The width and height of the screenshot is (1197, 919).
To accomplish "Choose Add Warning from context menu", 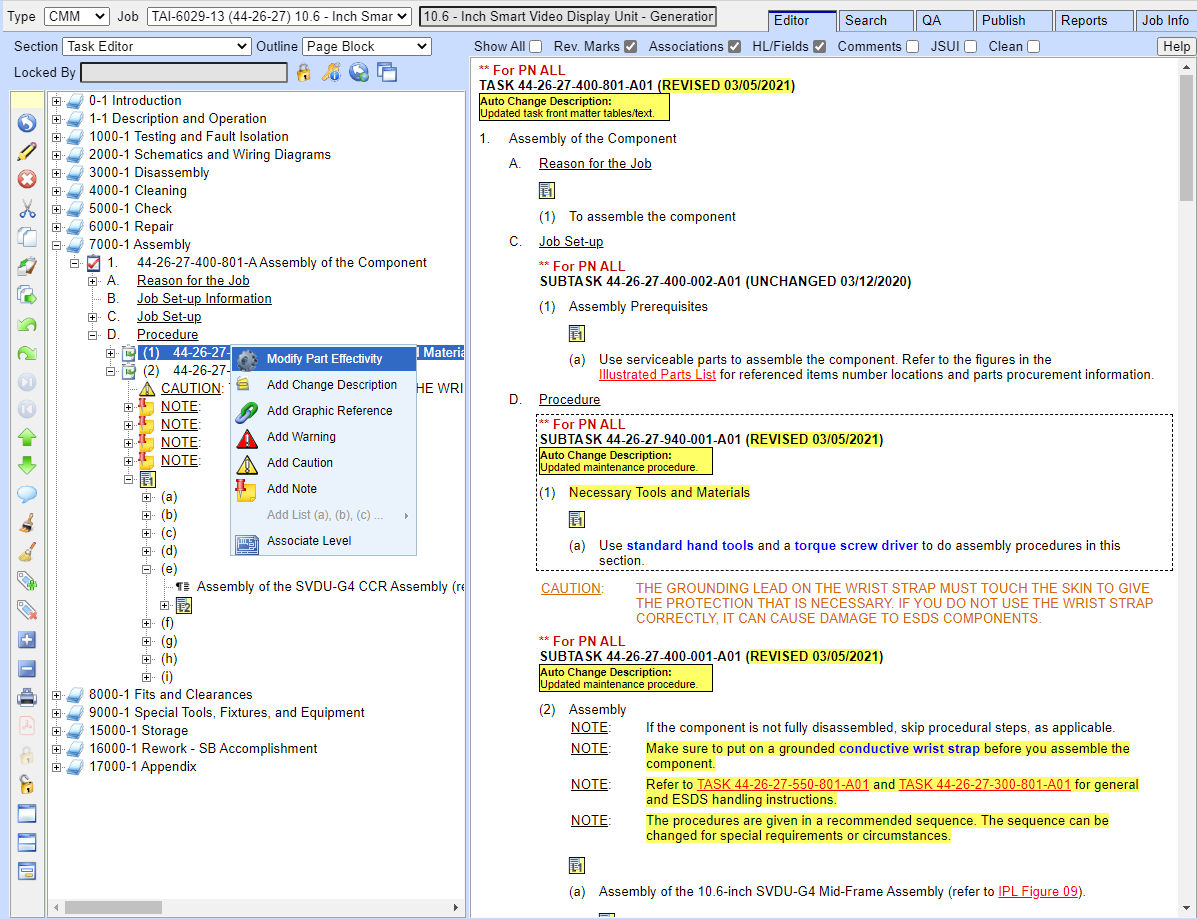I will tap(324, 437).
